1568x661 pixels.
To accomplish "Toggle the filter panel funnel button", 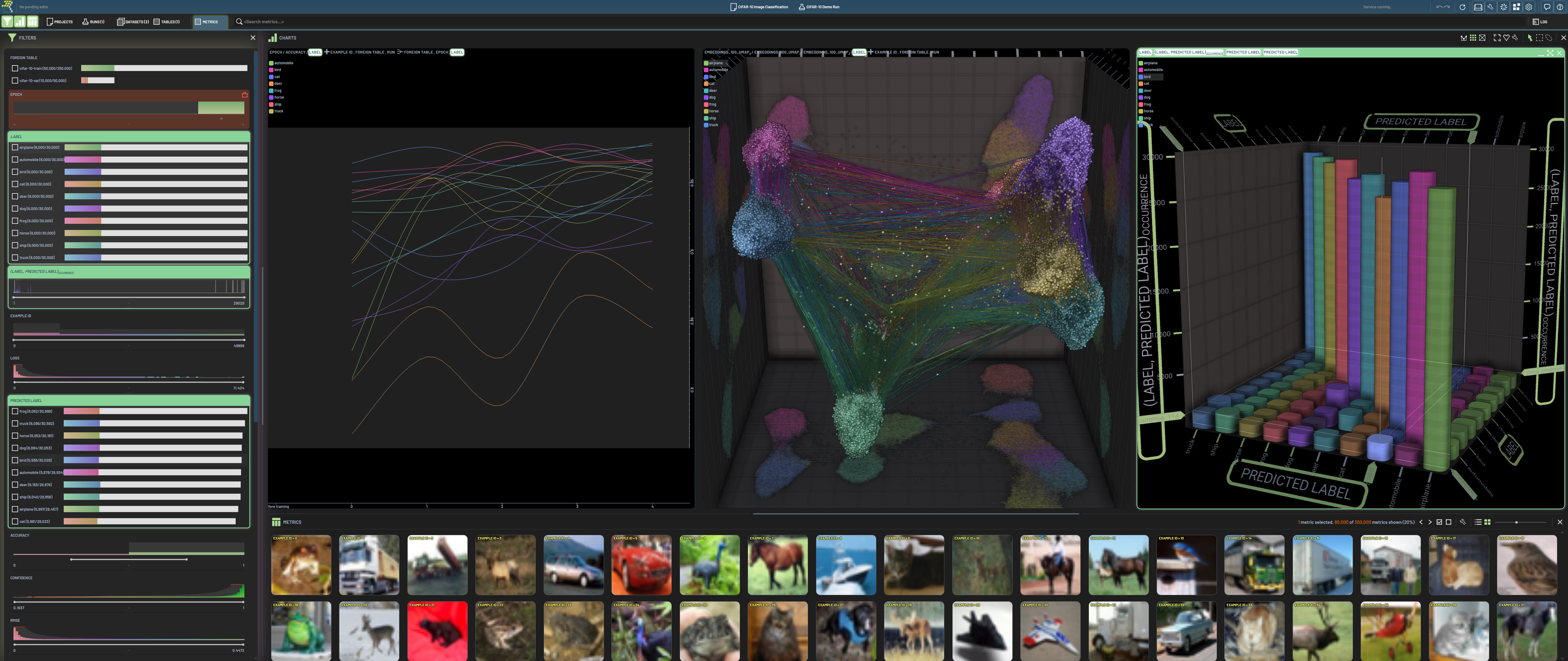I will coord(7,22).
